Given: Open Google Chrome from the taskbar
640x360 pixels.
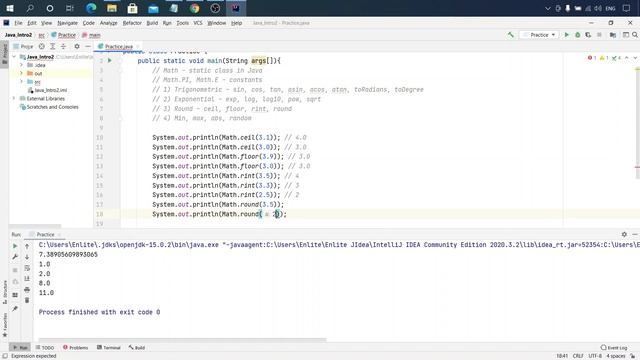Looking at the screenshot, I should click(194, 8).
